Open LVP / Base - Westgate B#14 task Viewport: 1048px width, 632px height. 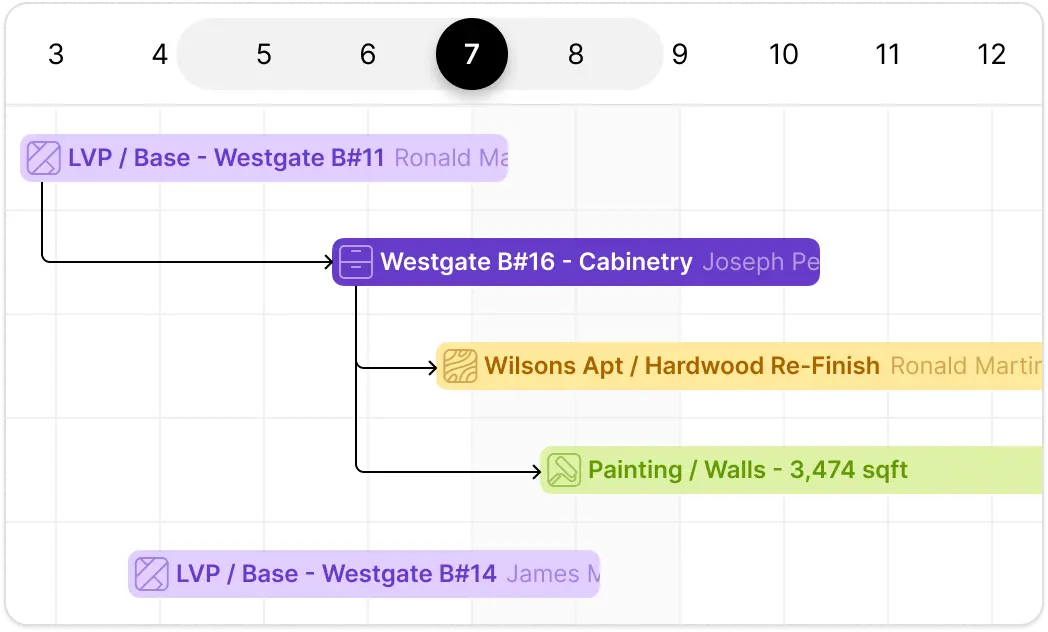coord(364,574)
